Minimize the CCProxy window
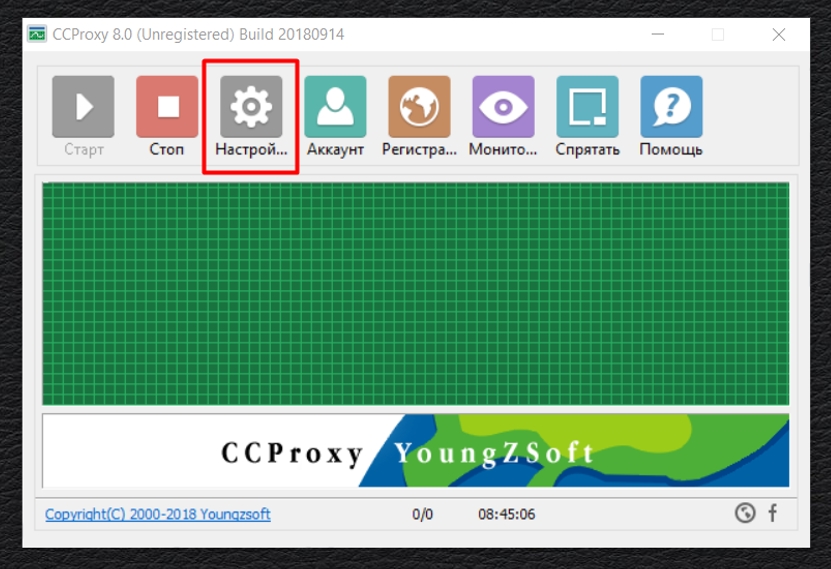This screenshot has height=569, width=831. coord(658,34)
